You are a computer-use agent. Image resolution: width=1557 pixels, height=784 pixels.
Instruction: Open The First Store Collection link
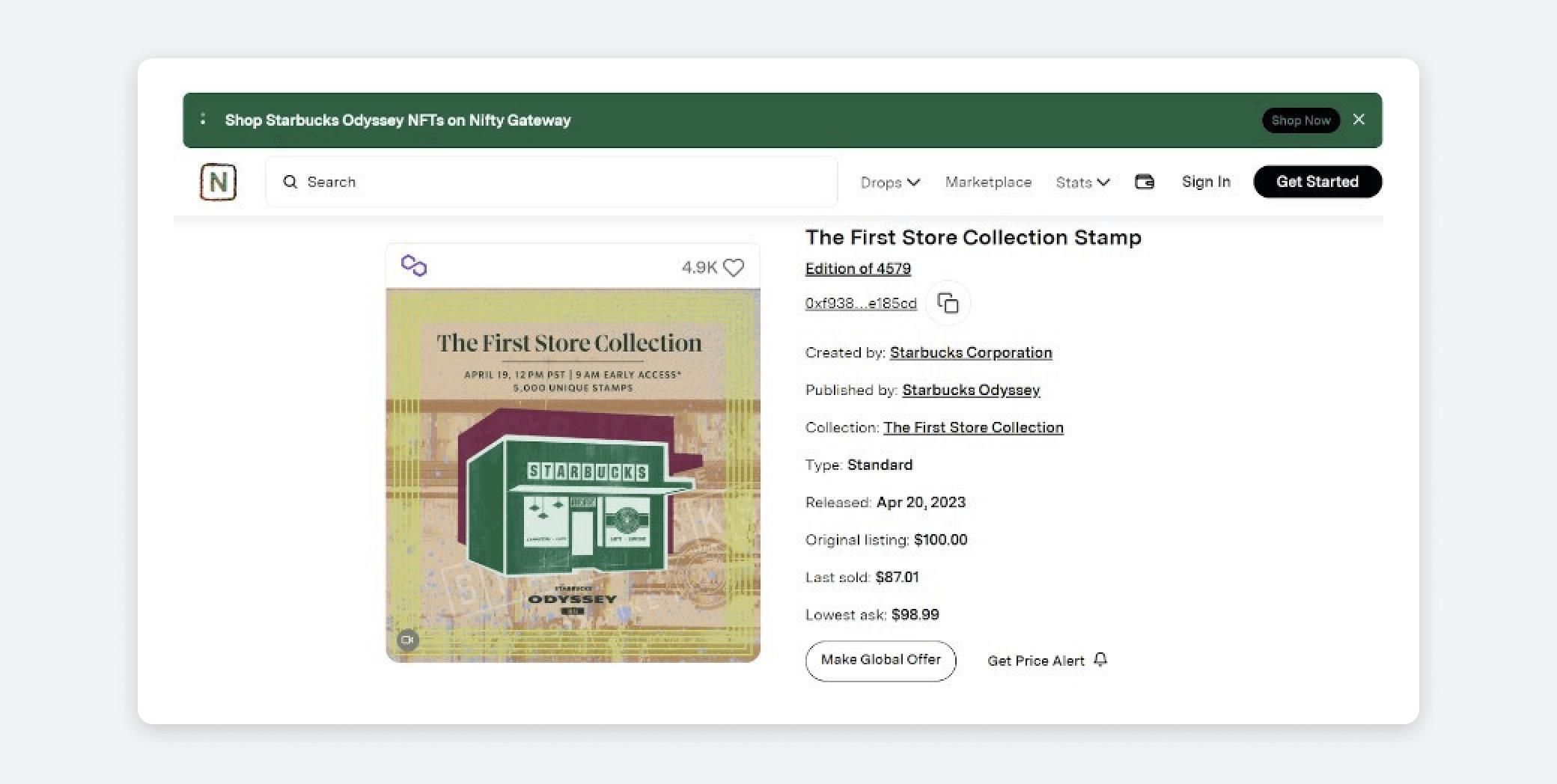(973, 427)
